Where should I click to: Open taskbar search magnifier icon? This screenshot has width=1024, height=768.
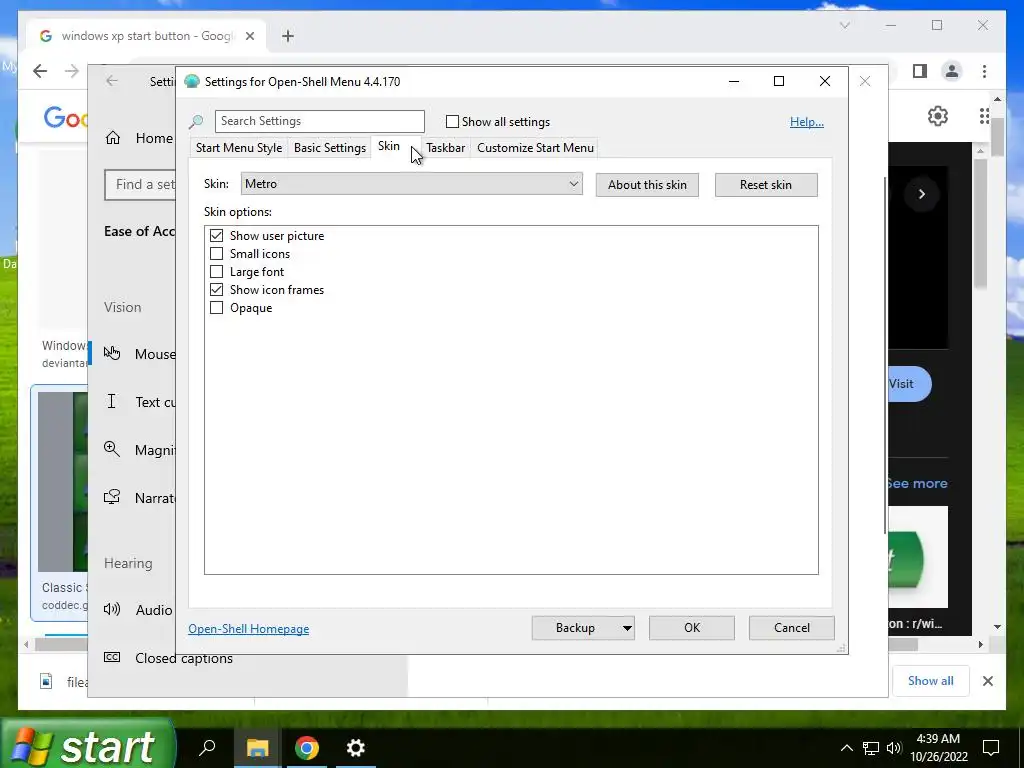(207, 748)
